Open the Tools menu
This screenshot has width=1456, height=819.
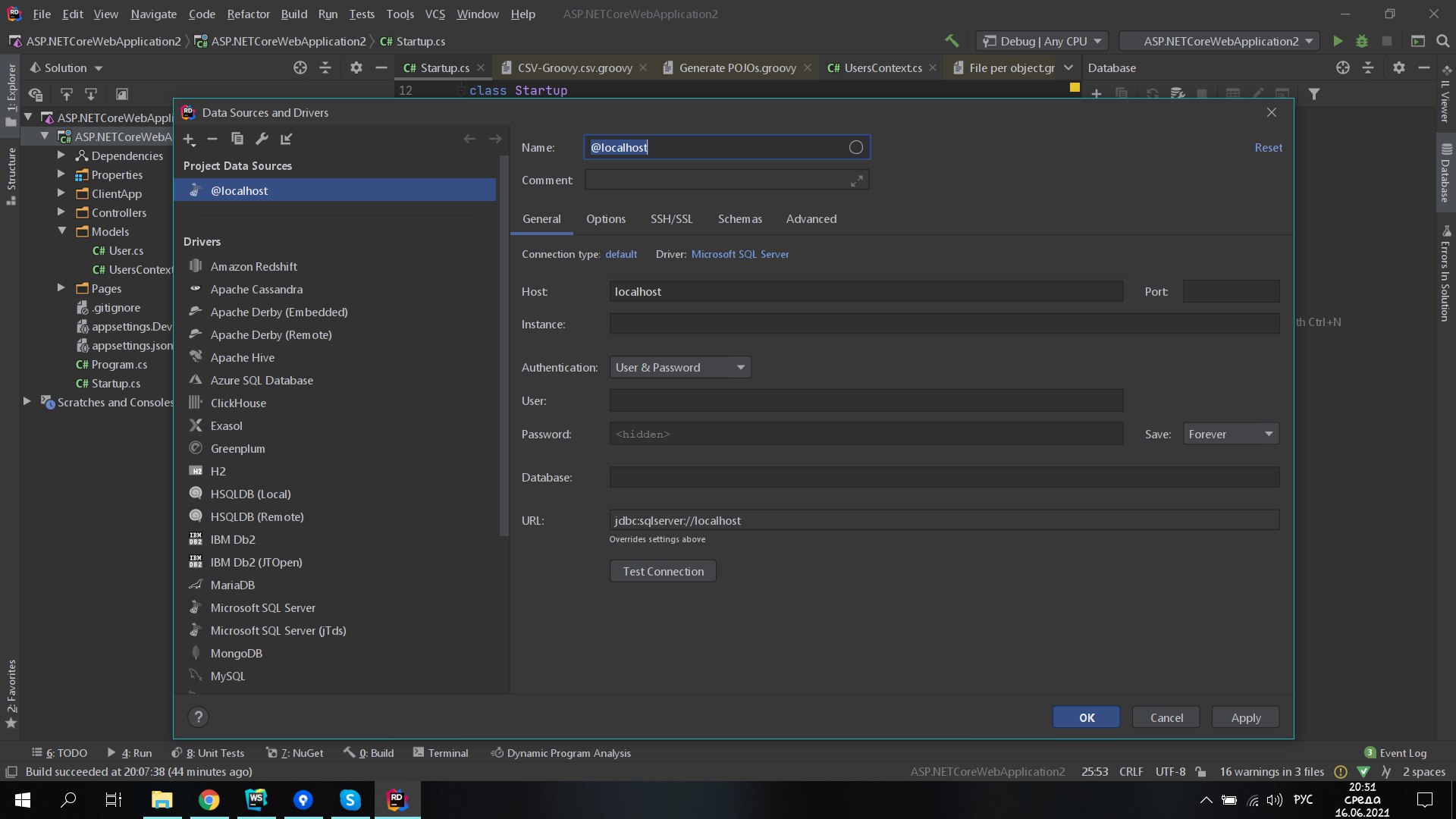tap(400, 14)
